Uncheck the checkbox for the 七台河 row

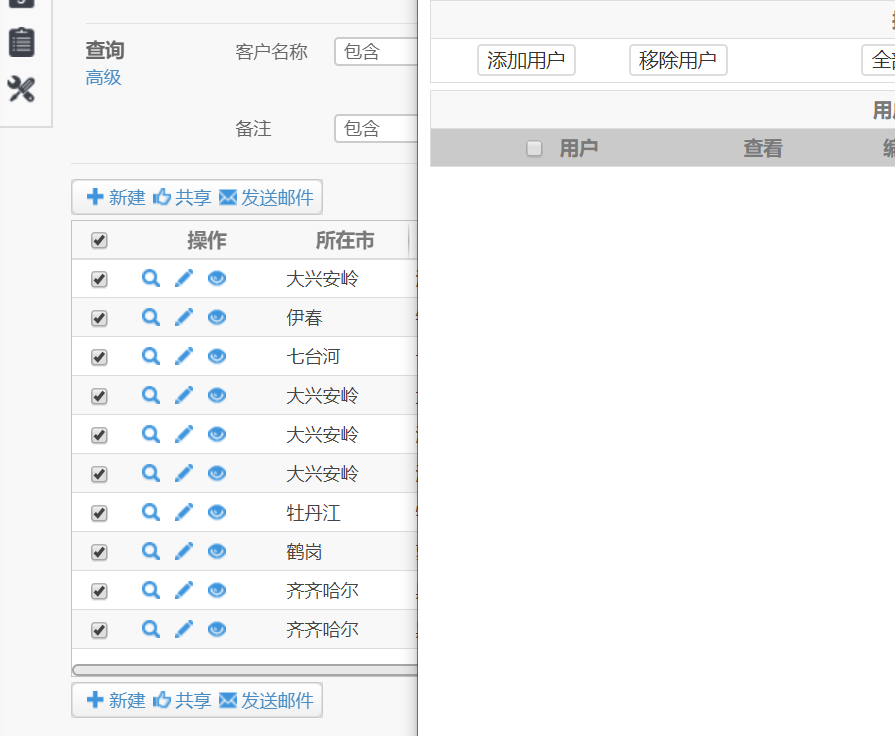point(99,357)
